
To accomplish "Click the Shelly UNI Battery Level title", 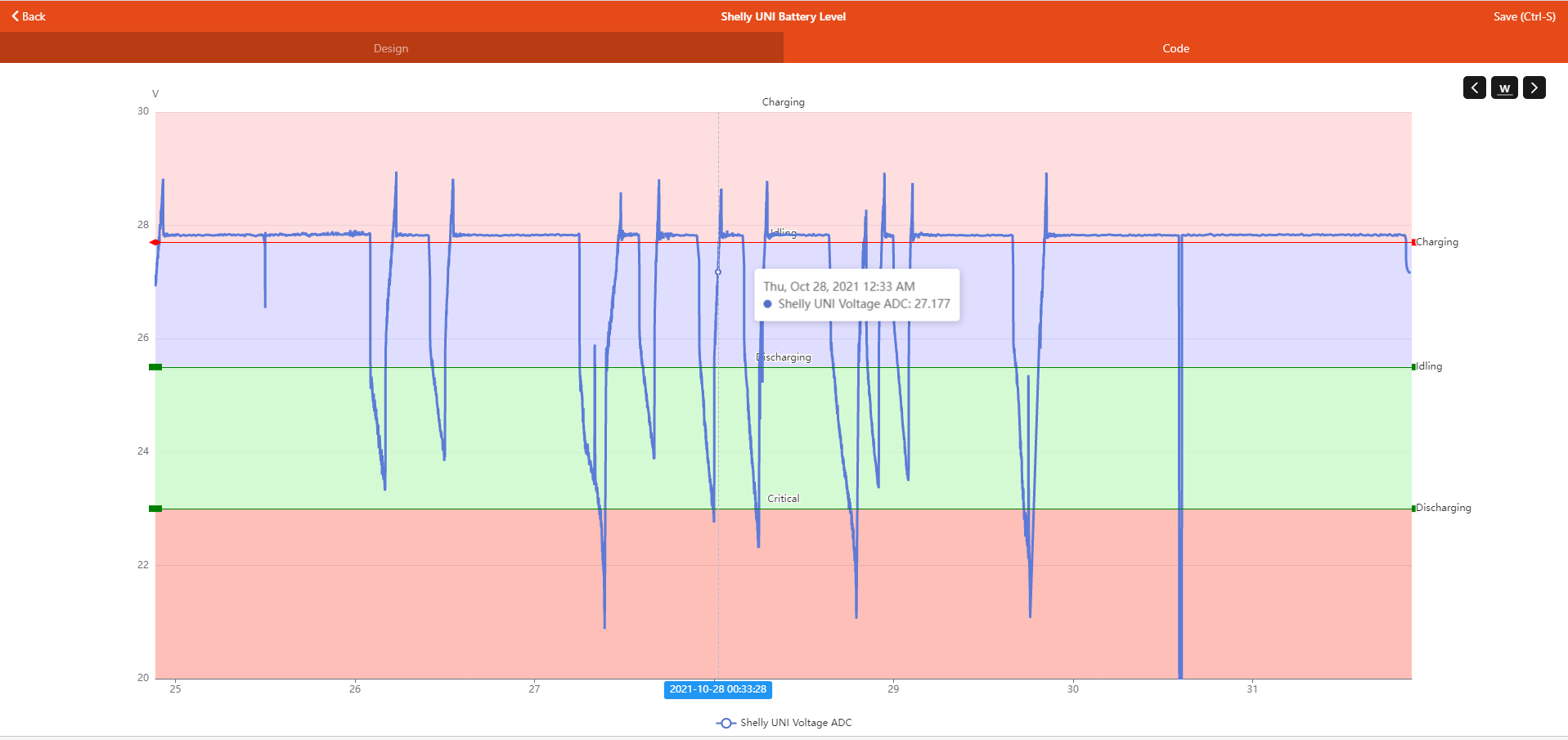I will point(783,16).
